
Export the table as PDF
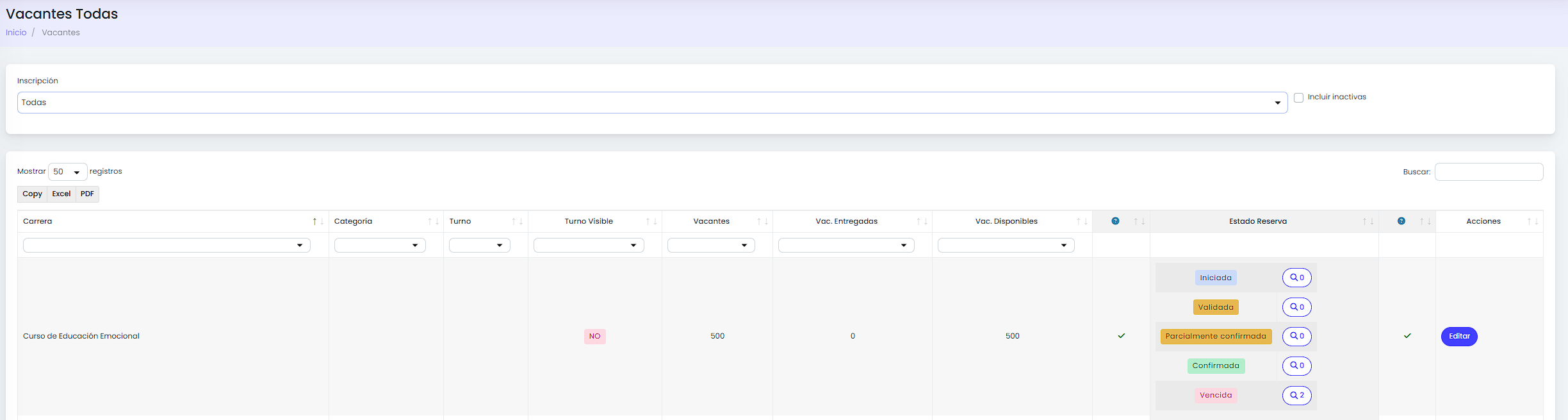pyautogui.click(x=87, y=194)
